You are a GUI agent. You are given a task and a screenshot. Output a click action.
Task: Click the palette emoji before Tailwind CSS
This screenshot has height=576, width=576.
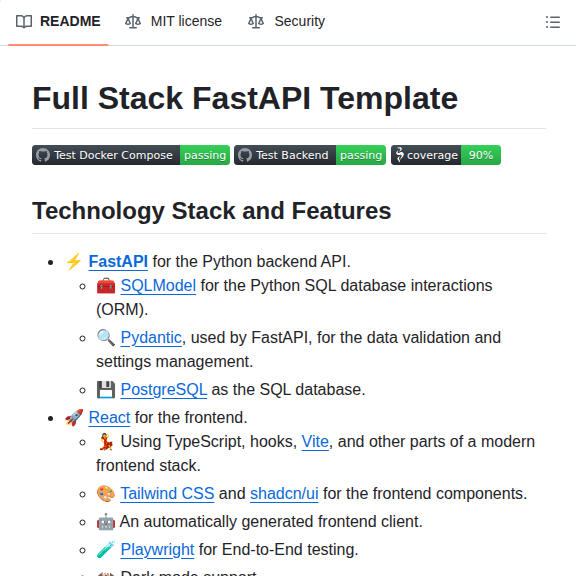pyautogui.click(x=106, y=494)
